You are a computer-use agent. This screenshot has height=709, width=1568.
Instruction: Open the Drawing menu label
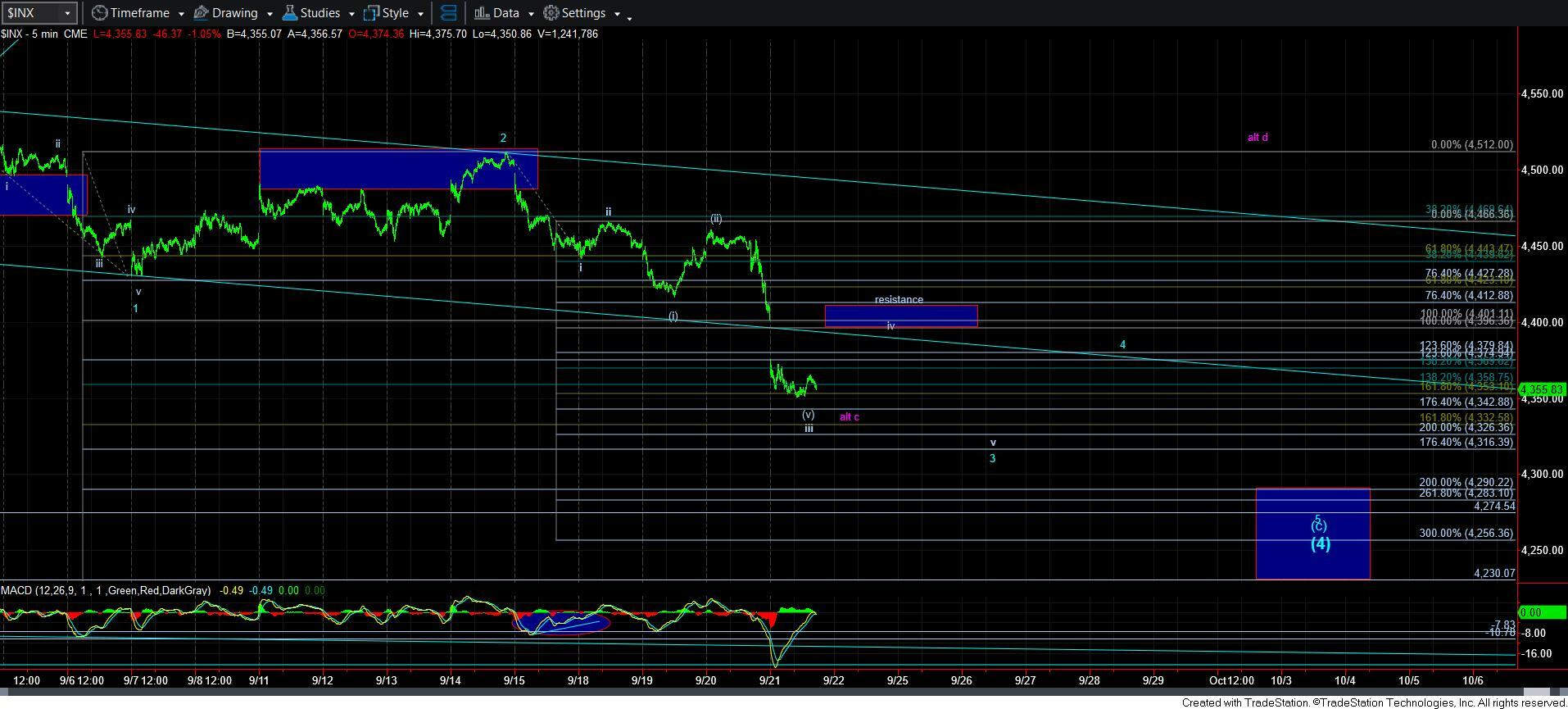pos(234,13)
